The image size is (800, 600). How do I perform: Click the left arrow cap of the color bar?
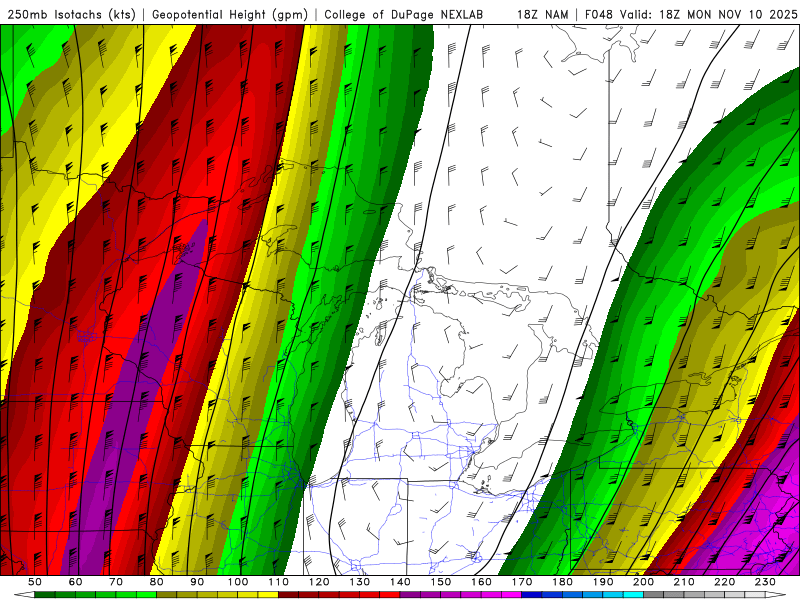click(24, 594)
